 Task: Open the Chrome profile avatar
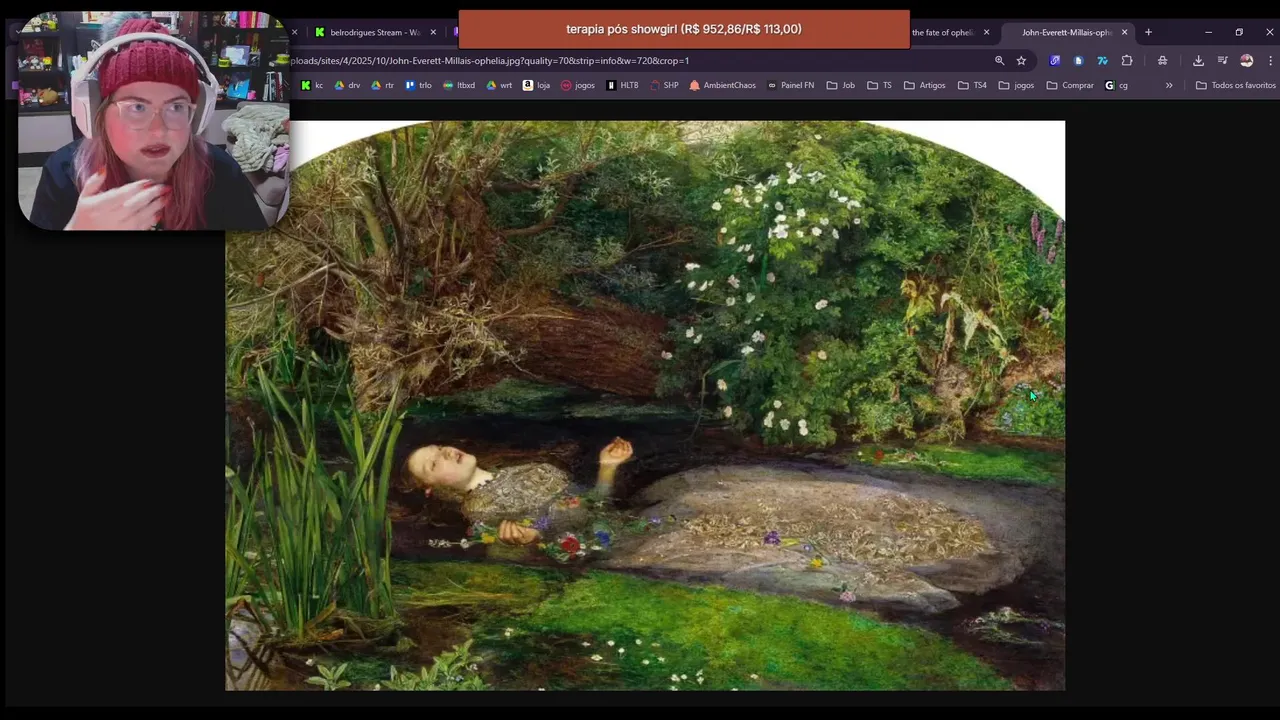(1246, 61)
